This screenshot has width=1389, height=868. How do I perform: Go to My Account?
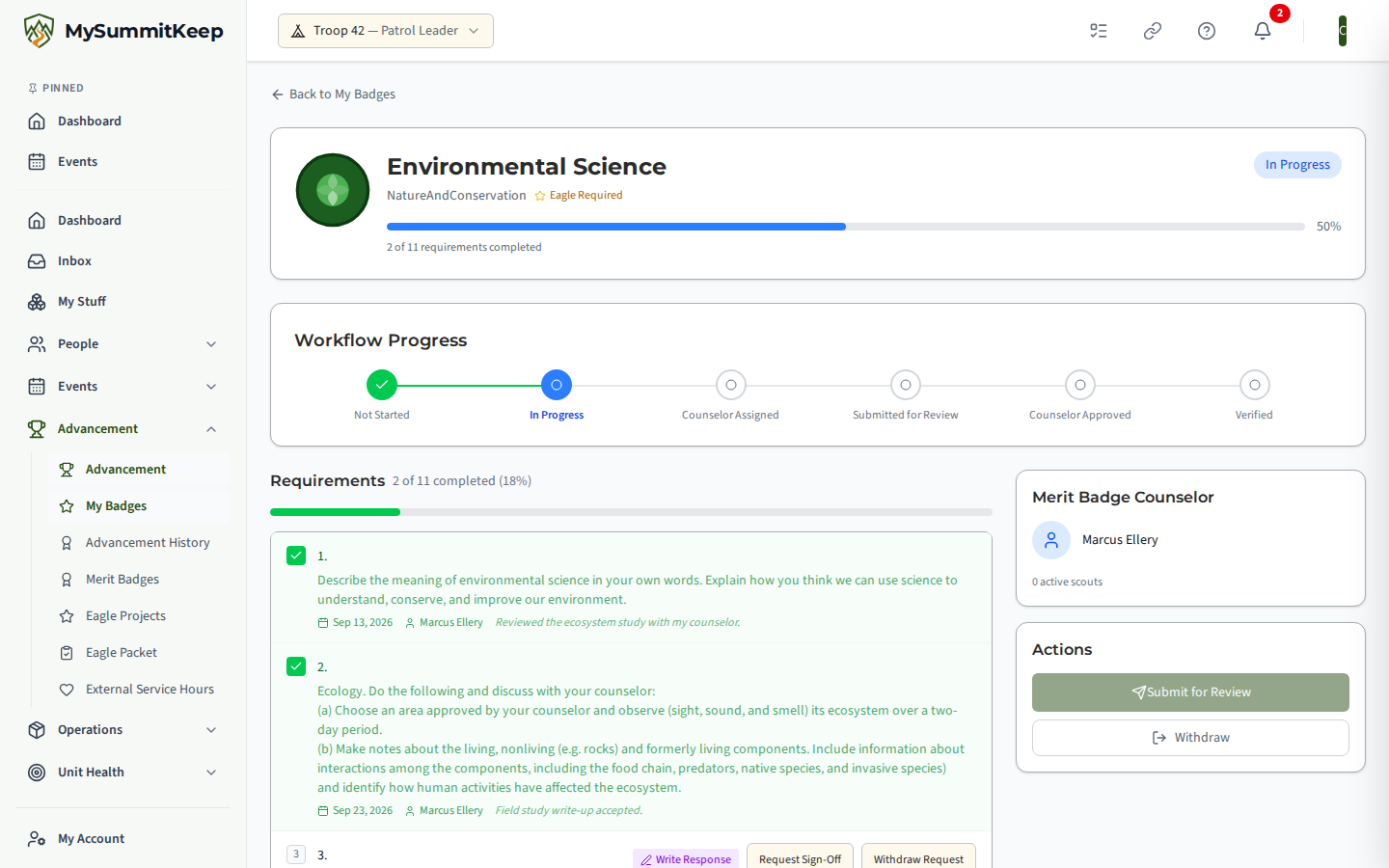coord(123,839)
